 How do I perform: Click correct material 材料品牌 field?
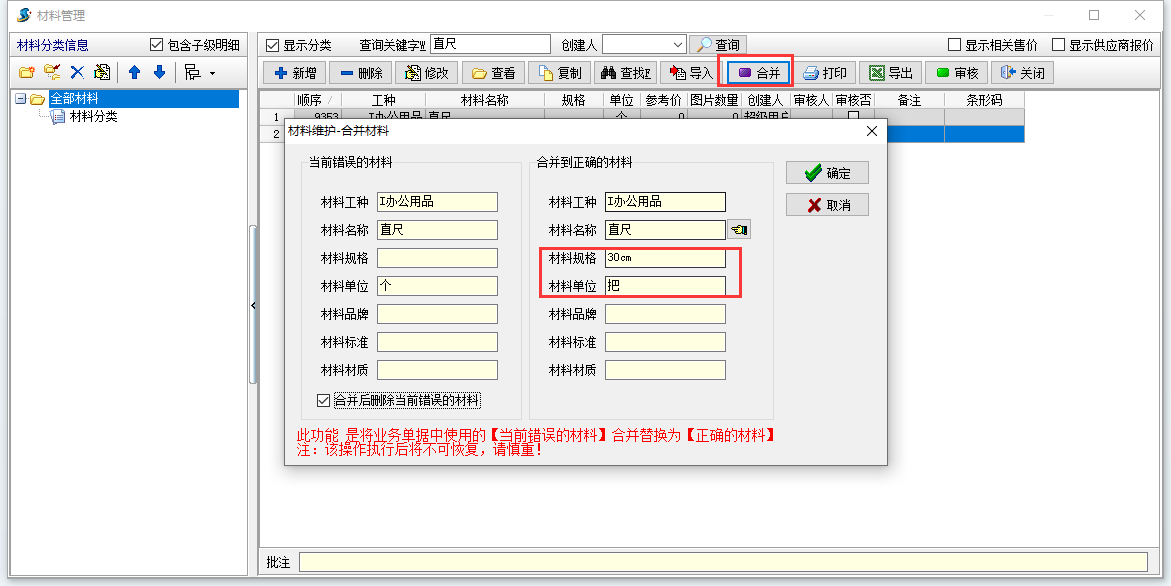[665, 314]
